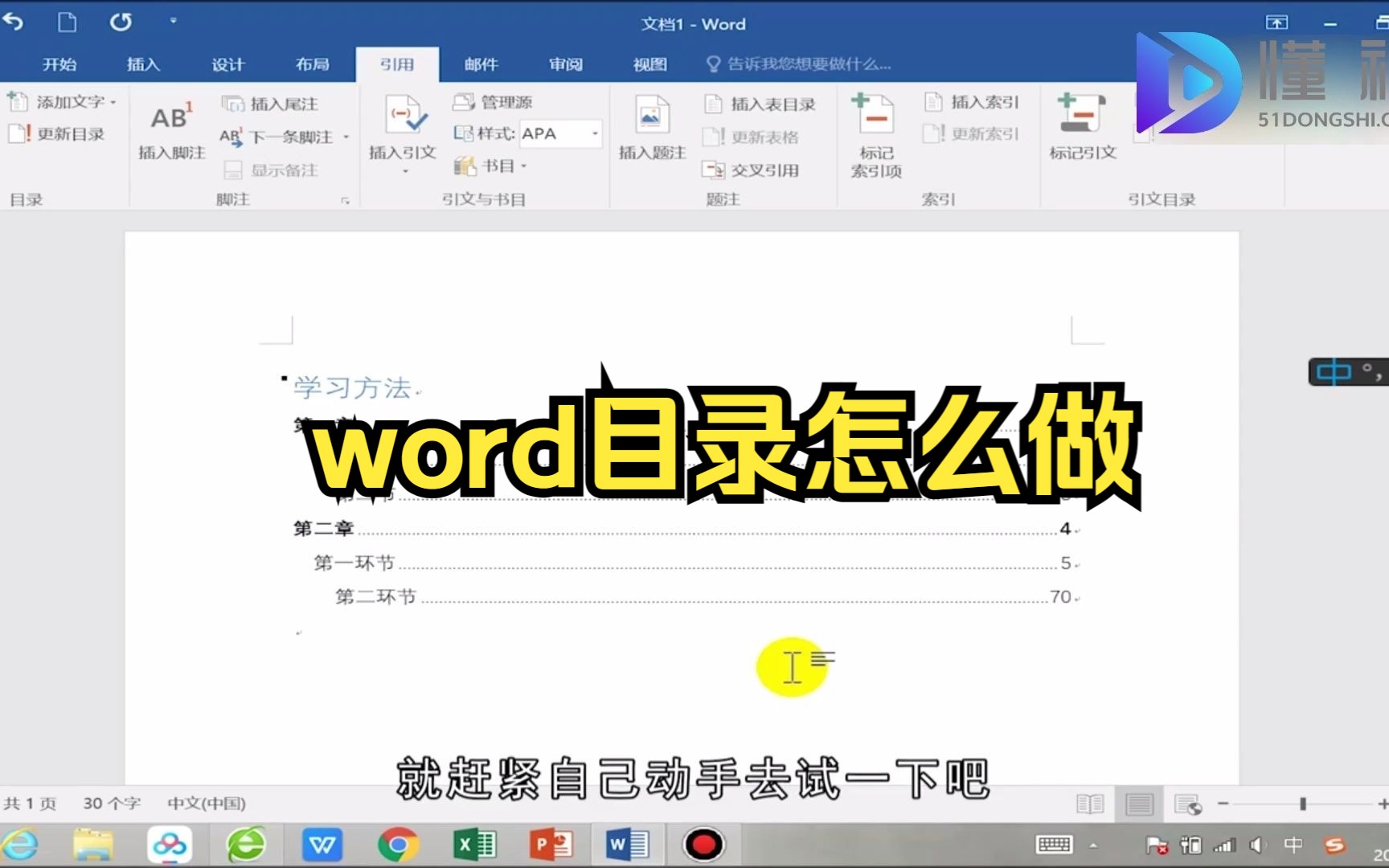This screenshot has width=1389, height=868.
Task: Open the Baidu cloud icon in taskbar
Action: [x=170, y=845]
